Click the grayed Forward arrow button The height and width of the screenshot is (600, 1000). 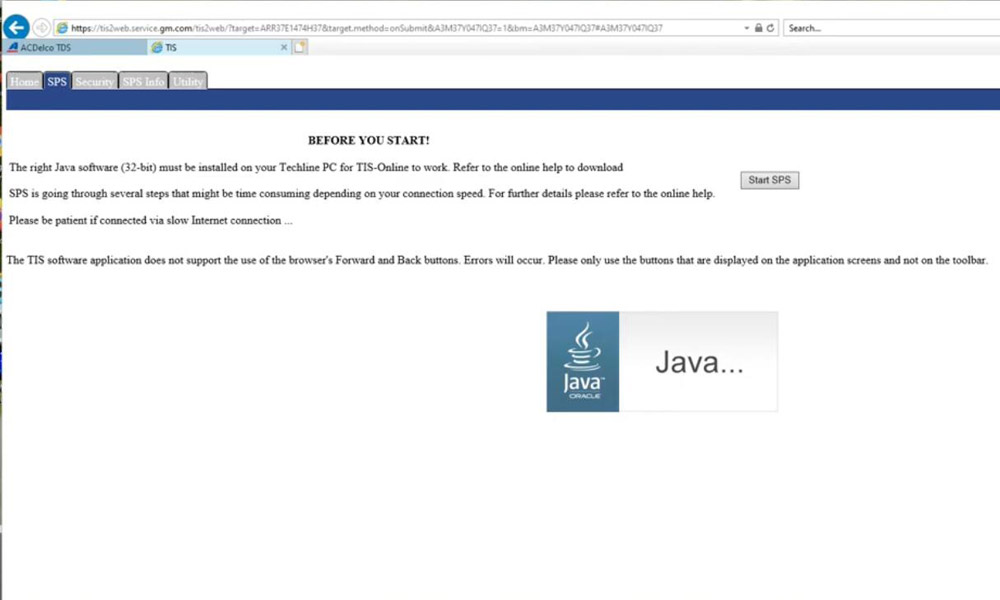click(x=41, y=28)
